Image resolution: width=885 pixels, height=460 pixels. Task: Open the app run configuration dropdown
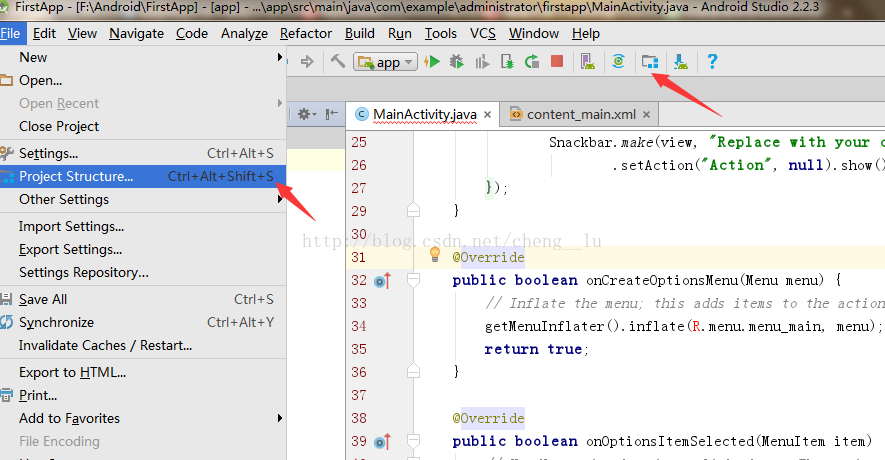point(385,62)
